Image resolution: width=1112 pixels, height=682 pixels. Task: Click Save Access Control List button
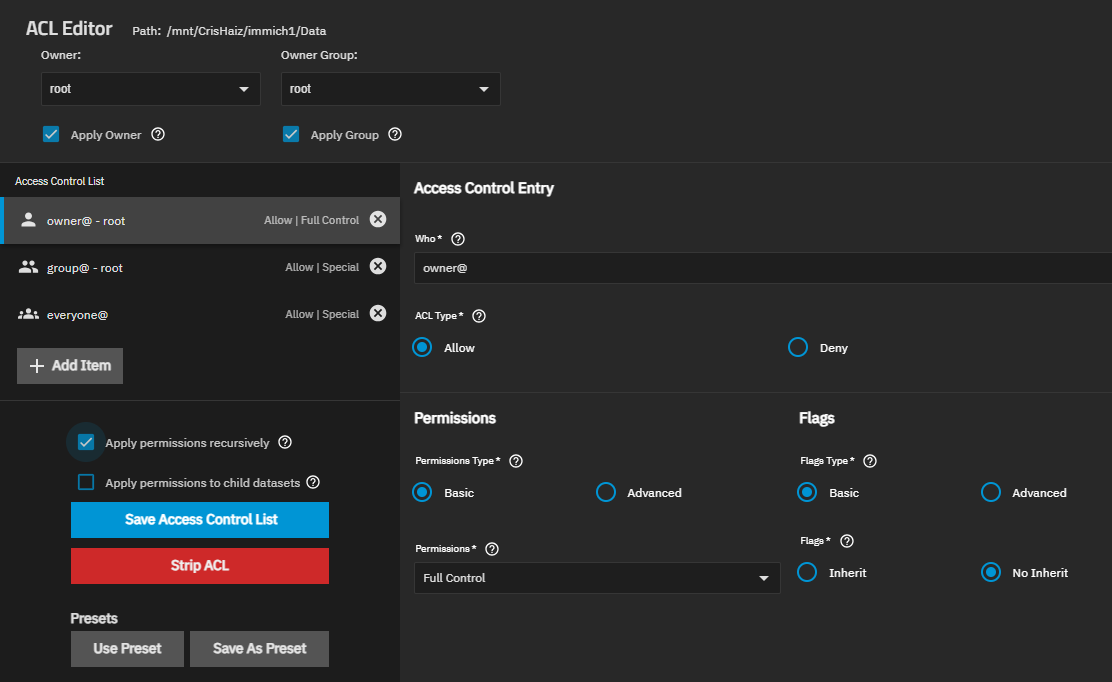click(200, 520)
